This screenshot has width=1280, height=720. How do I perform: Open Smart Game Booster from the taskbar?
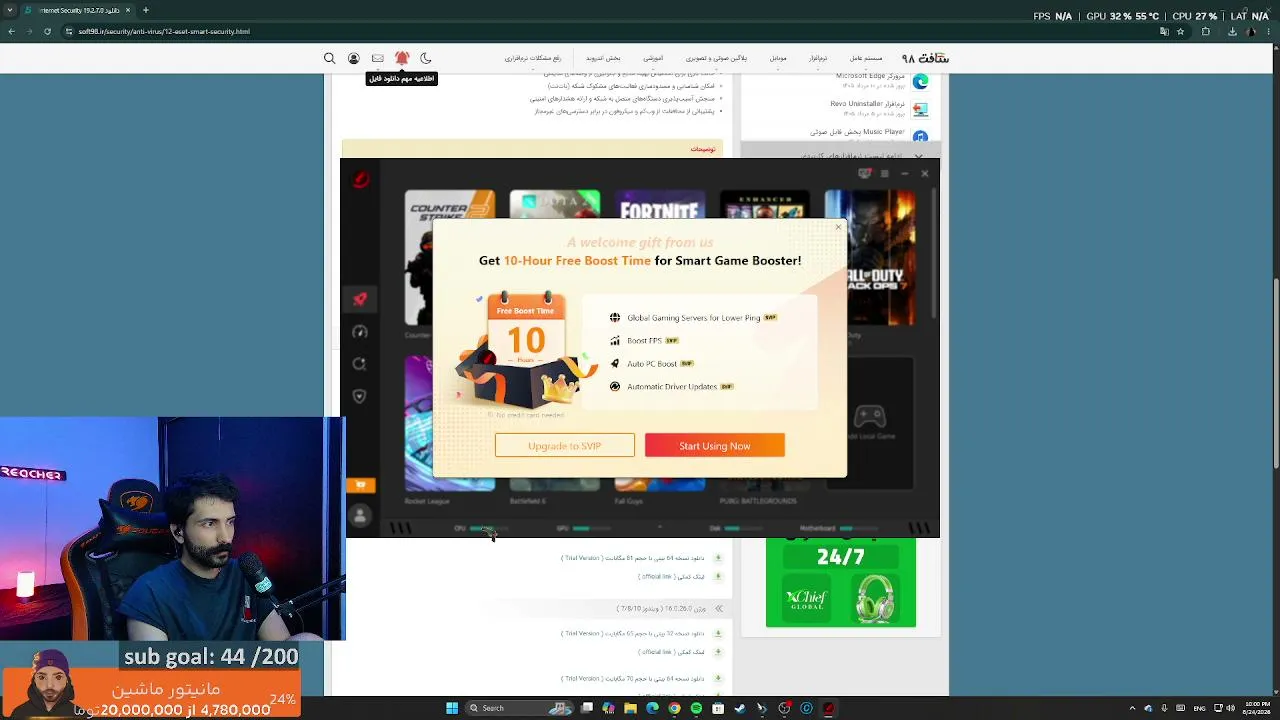[x=829, y=708]
